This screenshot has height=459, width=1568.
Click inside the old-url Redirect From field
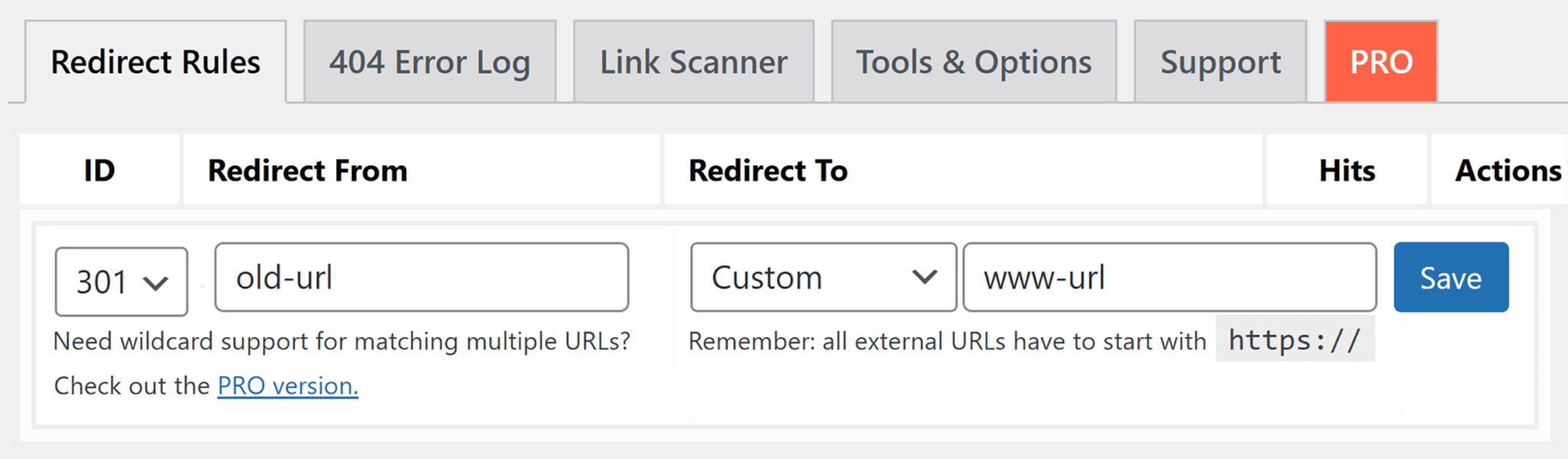click(x=421, y=277)
